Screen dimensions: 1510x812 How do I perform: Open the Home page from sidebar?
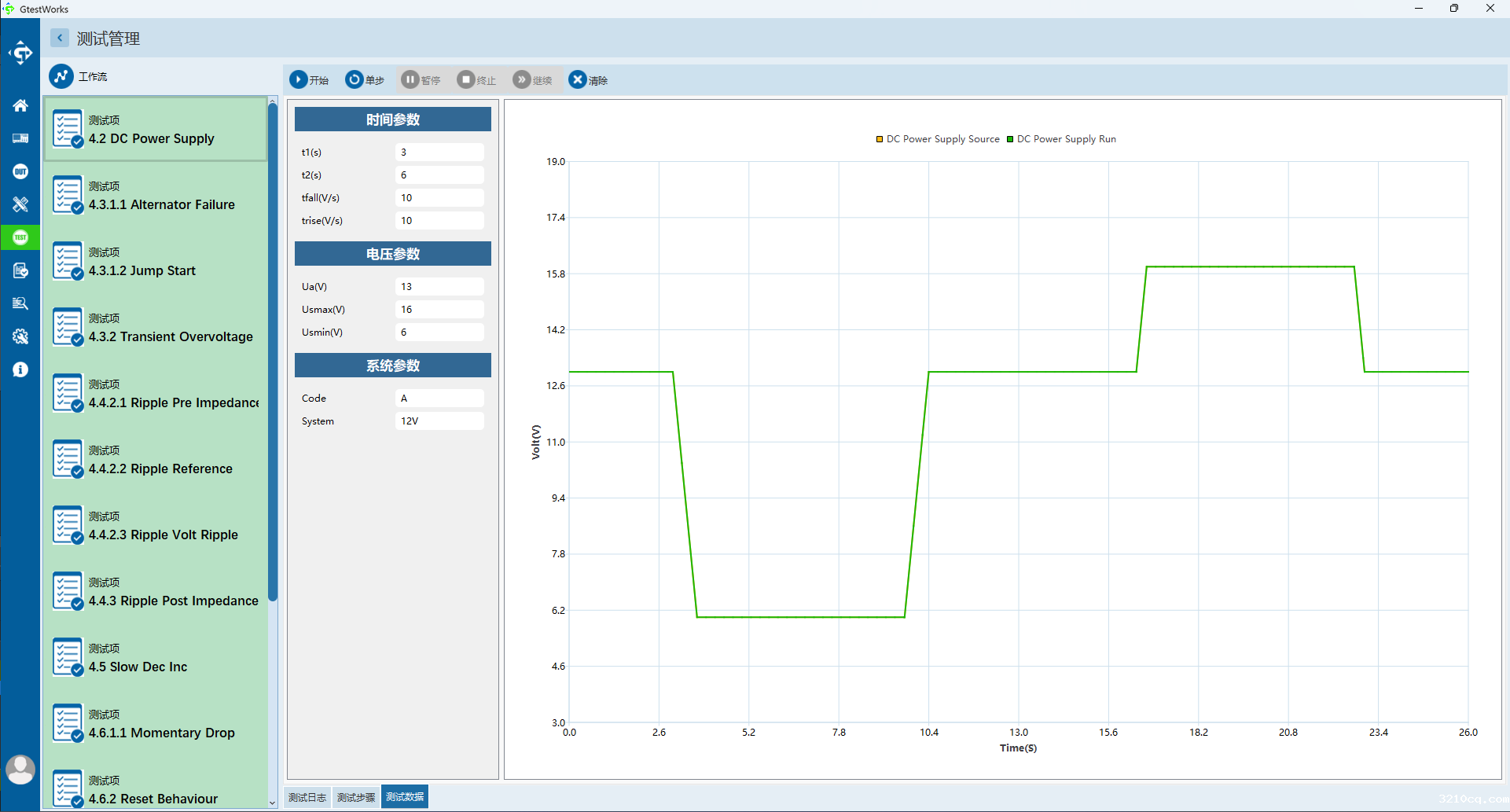click(x=20, y=105)
